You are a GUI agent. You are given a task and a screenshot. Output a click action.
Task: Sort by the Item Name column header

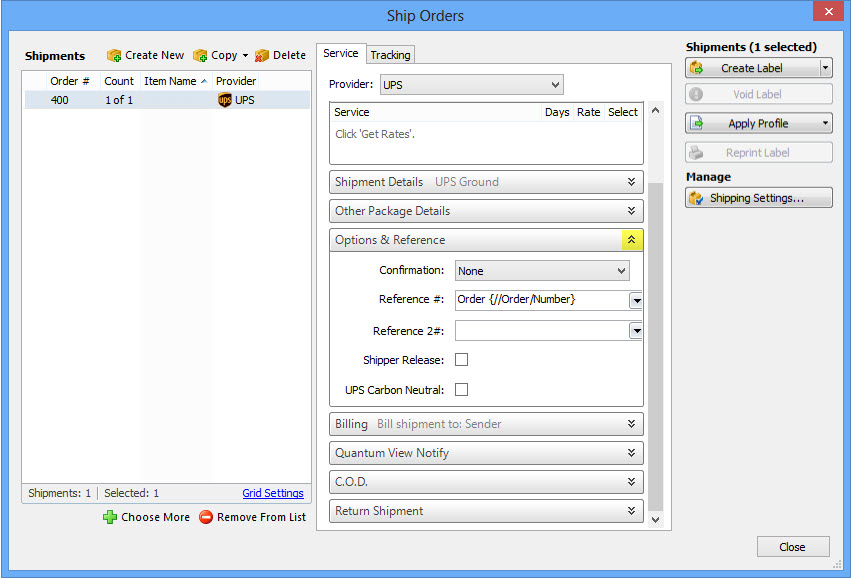click(x=176, y=81)
